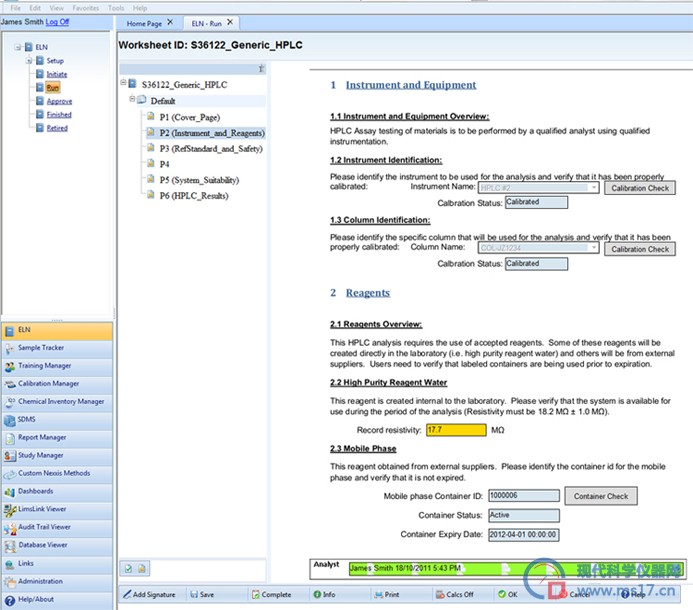Click the Log Off link
The width and height of the screenshot is (693, 610).
[x=57, y=22]
